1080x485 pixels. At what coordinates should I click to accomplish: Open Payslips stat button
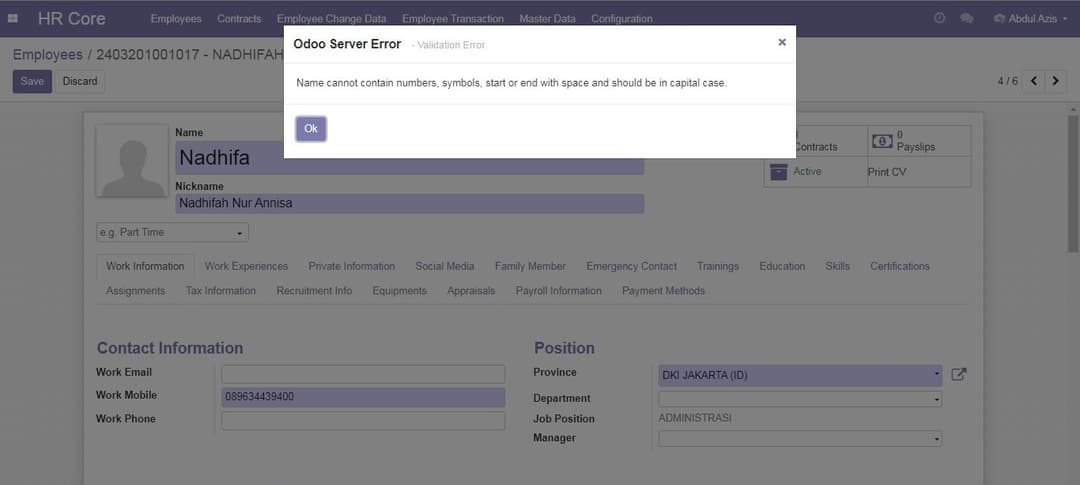(919, 141)
